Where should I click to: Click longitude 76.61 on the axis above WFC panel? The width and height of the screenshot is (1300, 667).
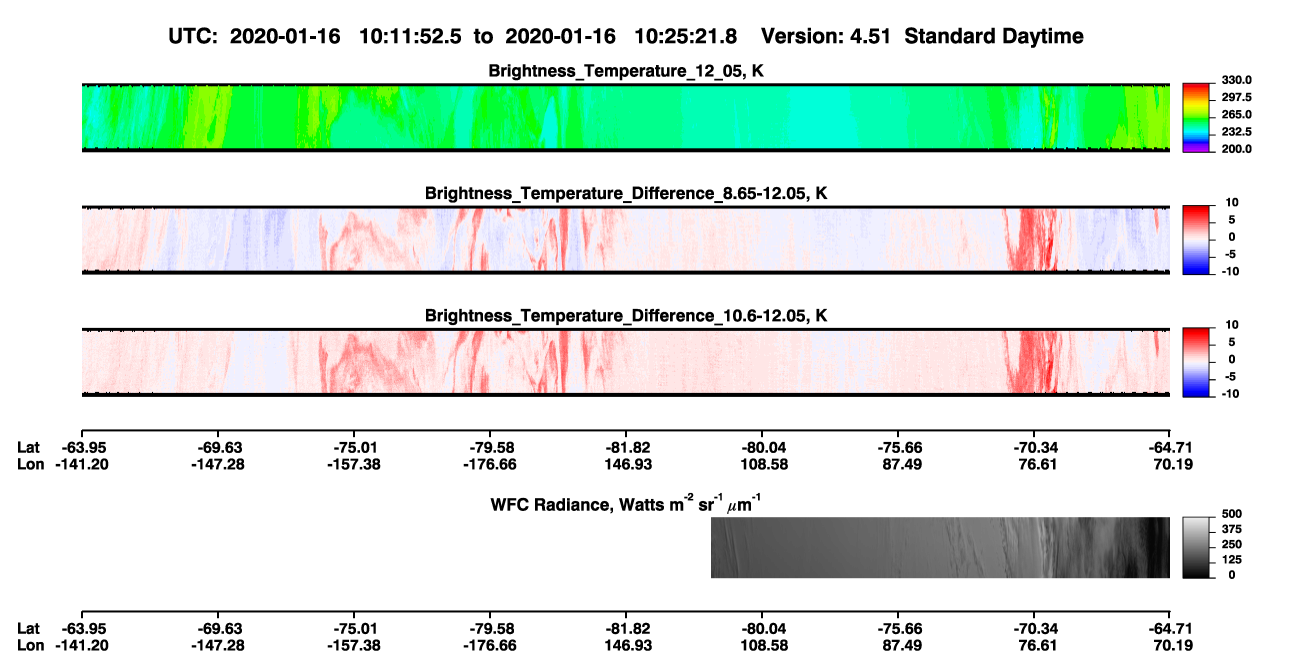pyautogui.click(x=1034, y=464)
